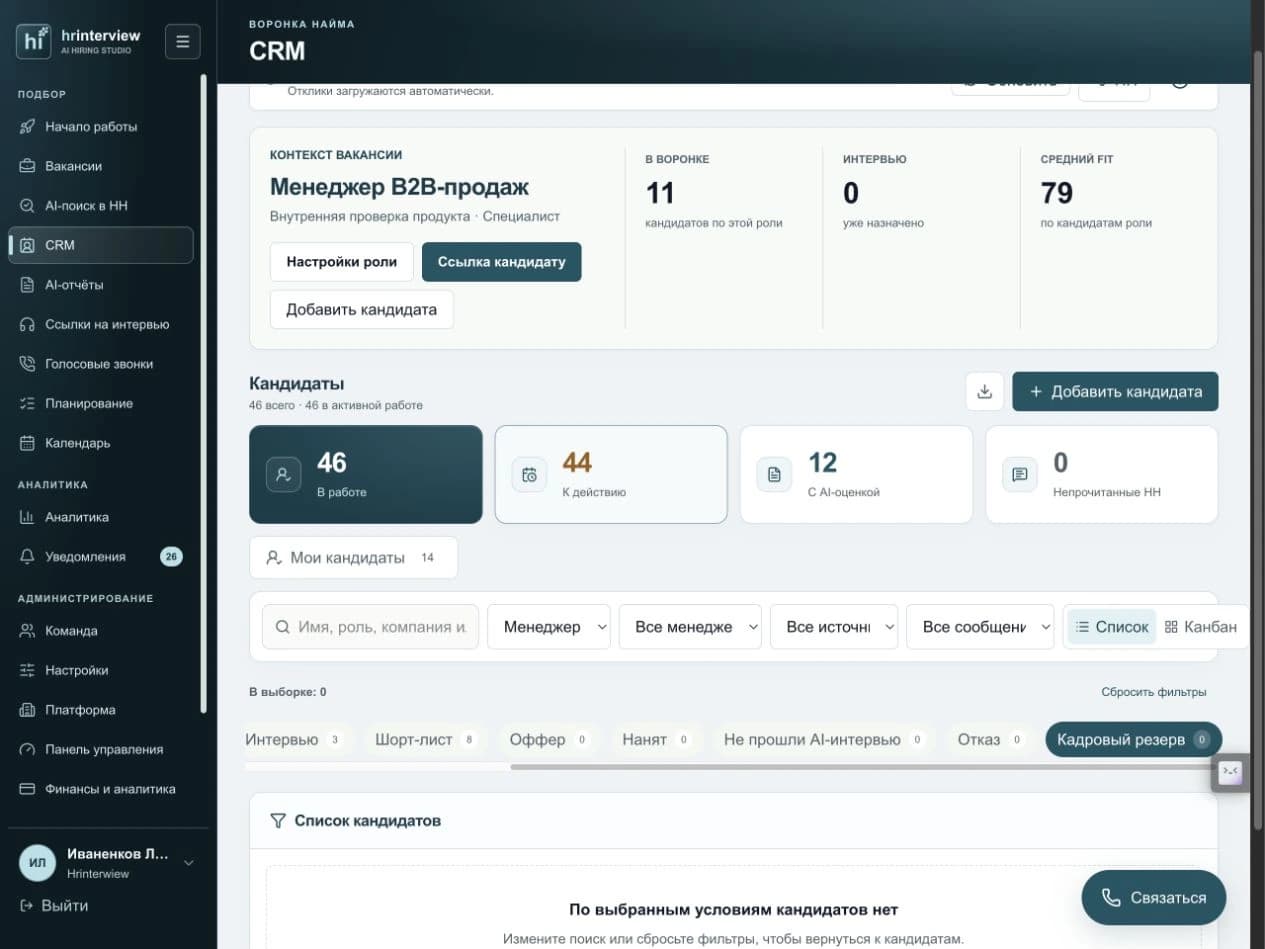Click the hrinterview logo icon
The image size is (1265, 949).
tap(33, 41)
